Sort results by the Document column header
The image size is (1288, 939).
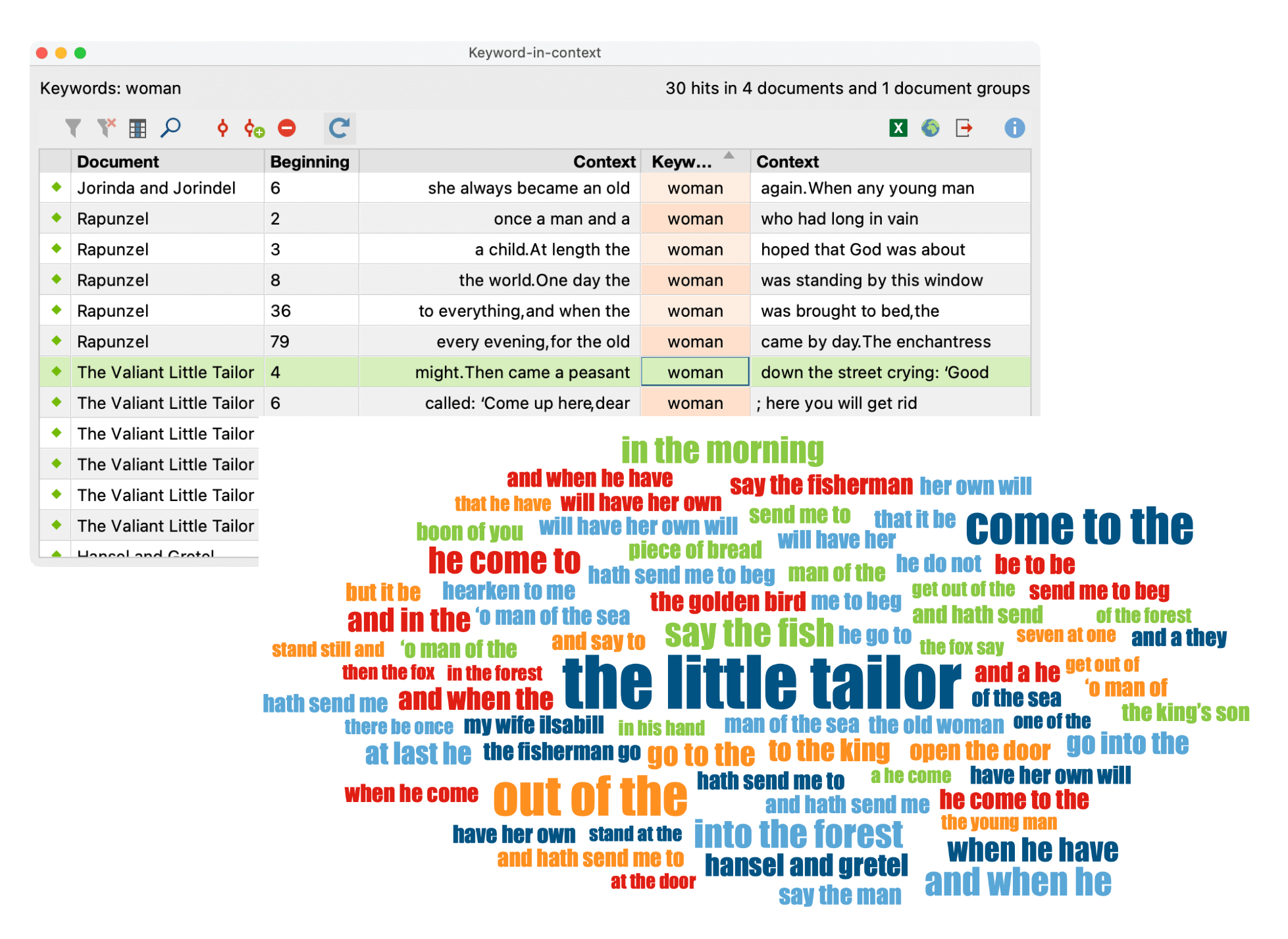117,161
